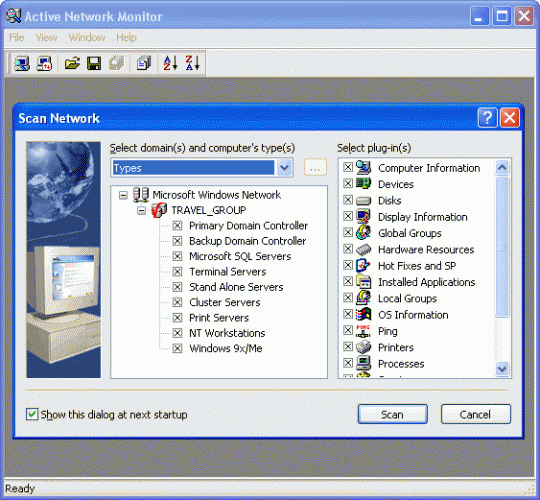This screenshot has width=540, height=500.
Task: Click the Devices plug-in icon
Action: tap(363, 184)
